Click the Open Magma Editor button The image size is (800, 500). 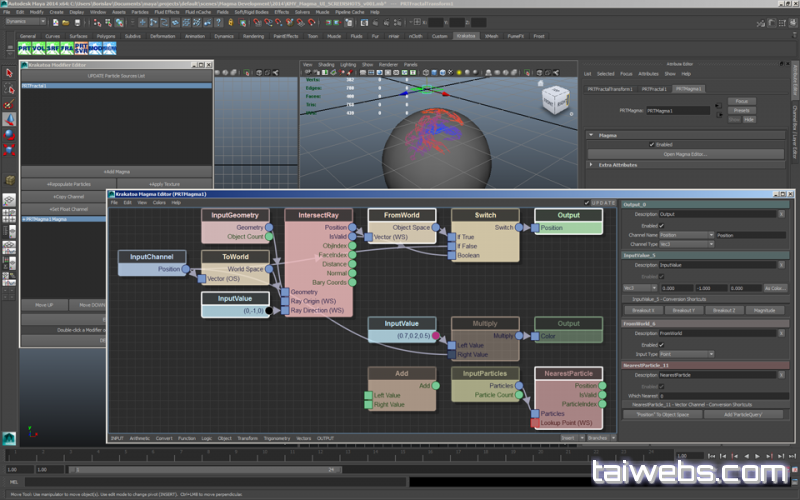pyautogui.click(x=684, y=154)
